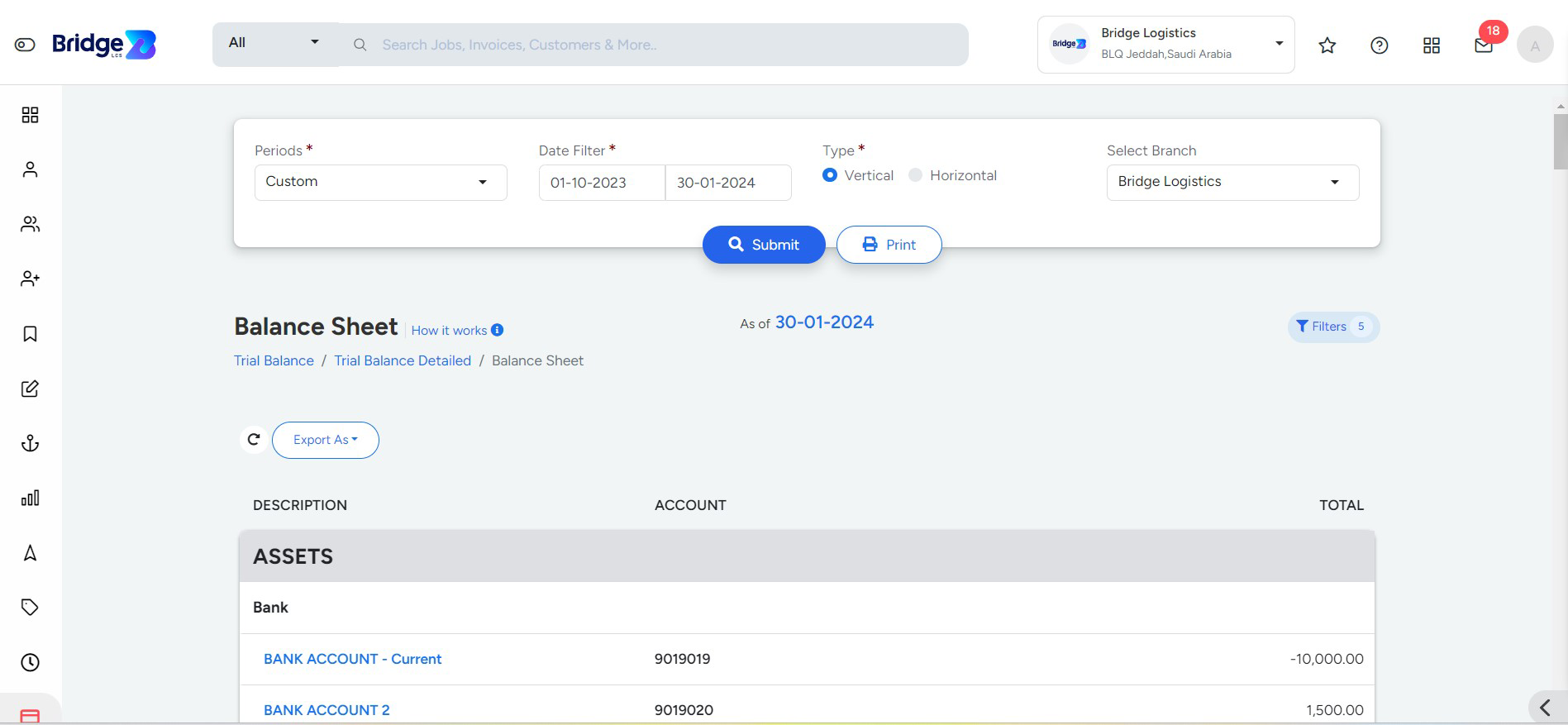This screenshot has height=725, width=1568.
Task: Expand the Export As menu
Action: (325, 440)
